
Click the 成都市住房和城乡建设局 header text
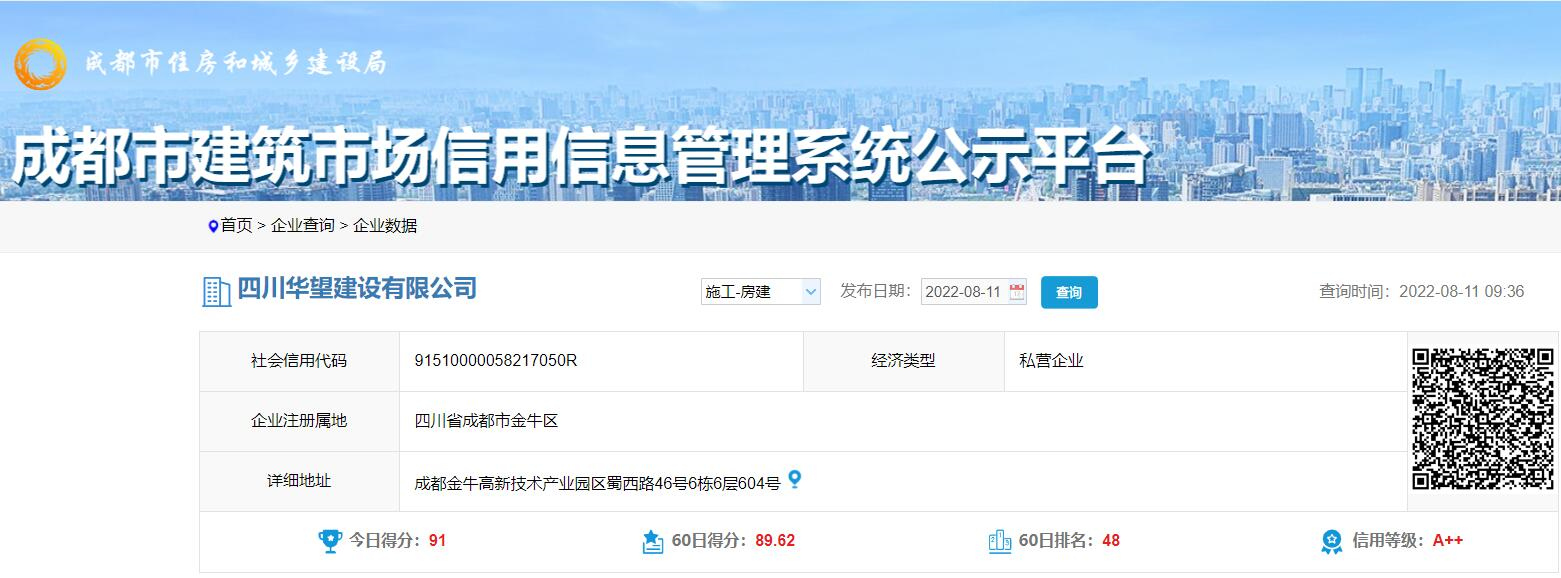(236, 63)
